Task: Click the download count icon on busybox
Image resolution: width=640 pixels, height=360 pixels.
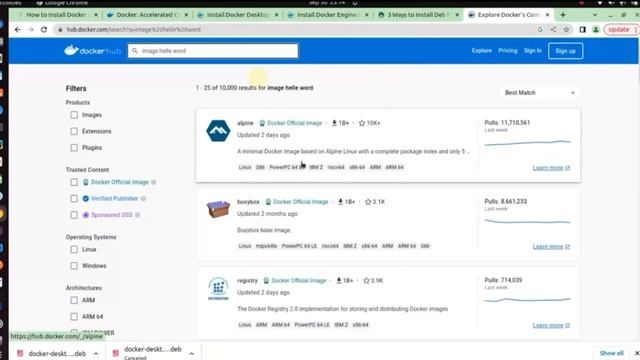Action: coord(340,202)
